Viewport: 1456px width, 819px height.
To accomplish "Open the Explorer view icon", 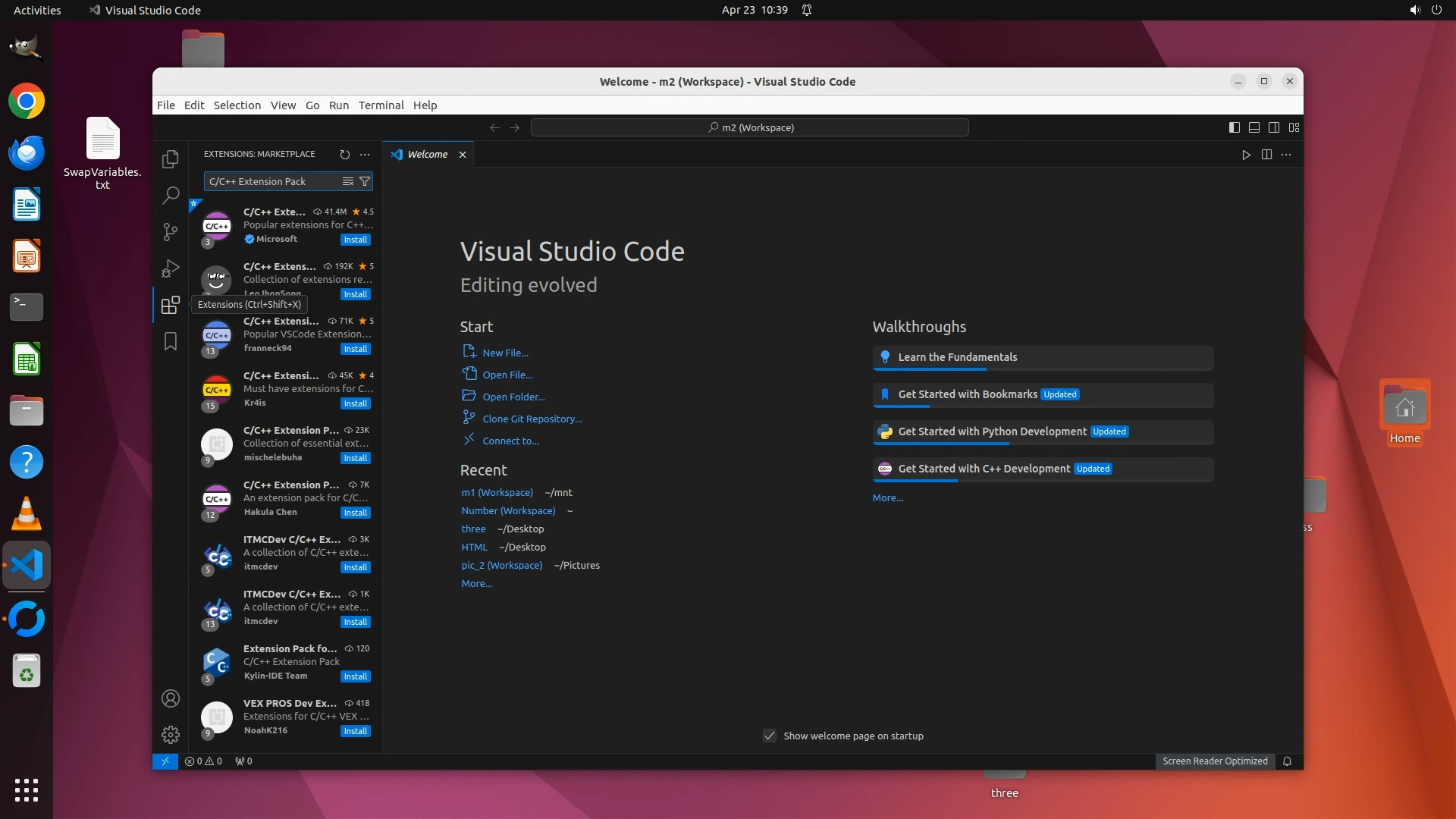I will pos(171,159).
